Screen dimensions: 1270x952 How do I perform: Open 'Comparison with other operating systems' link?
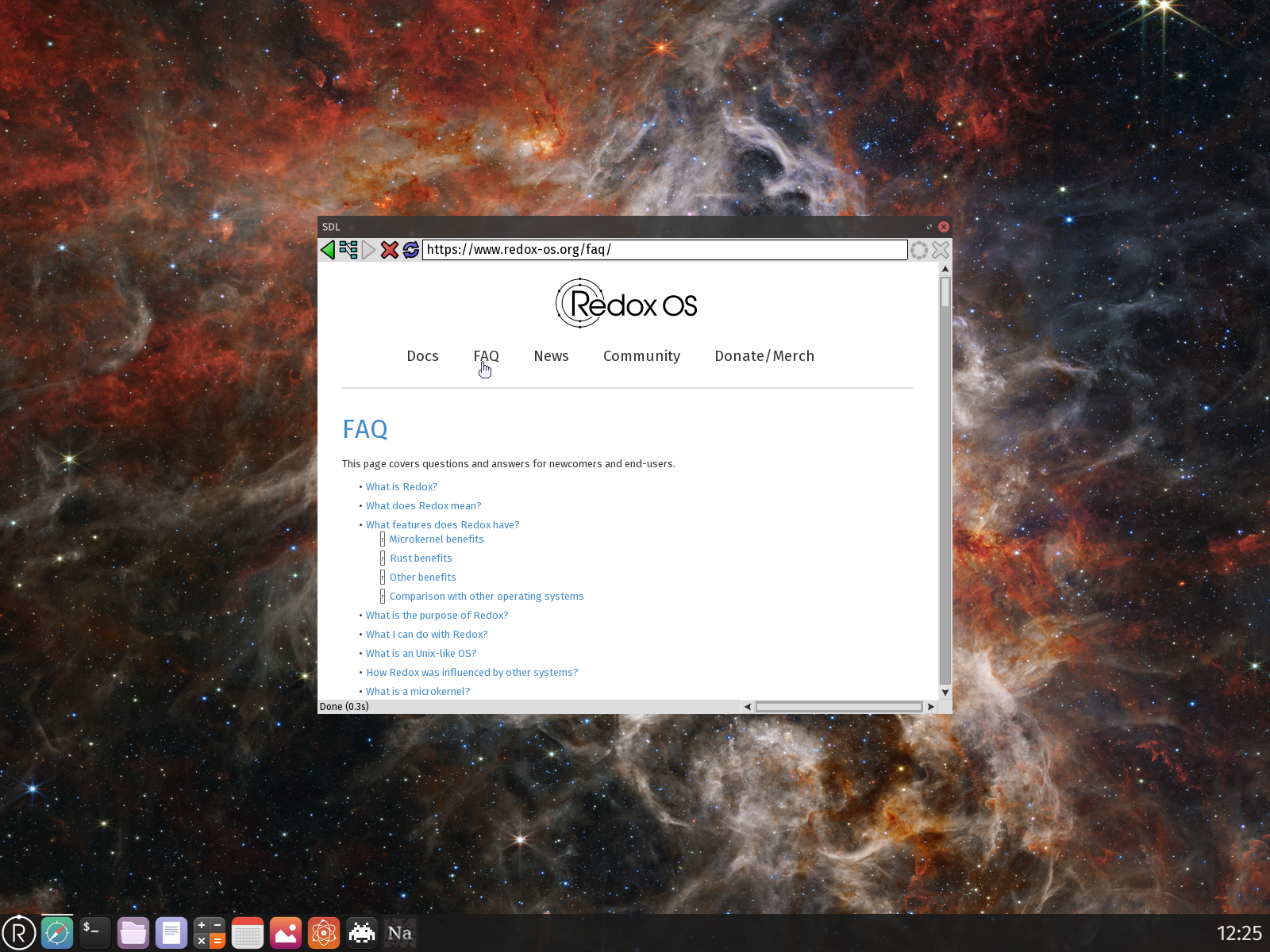click(x=487, y=597)
